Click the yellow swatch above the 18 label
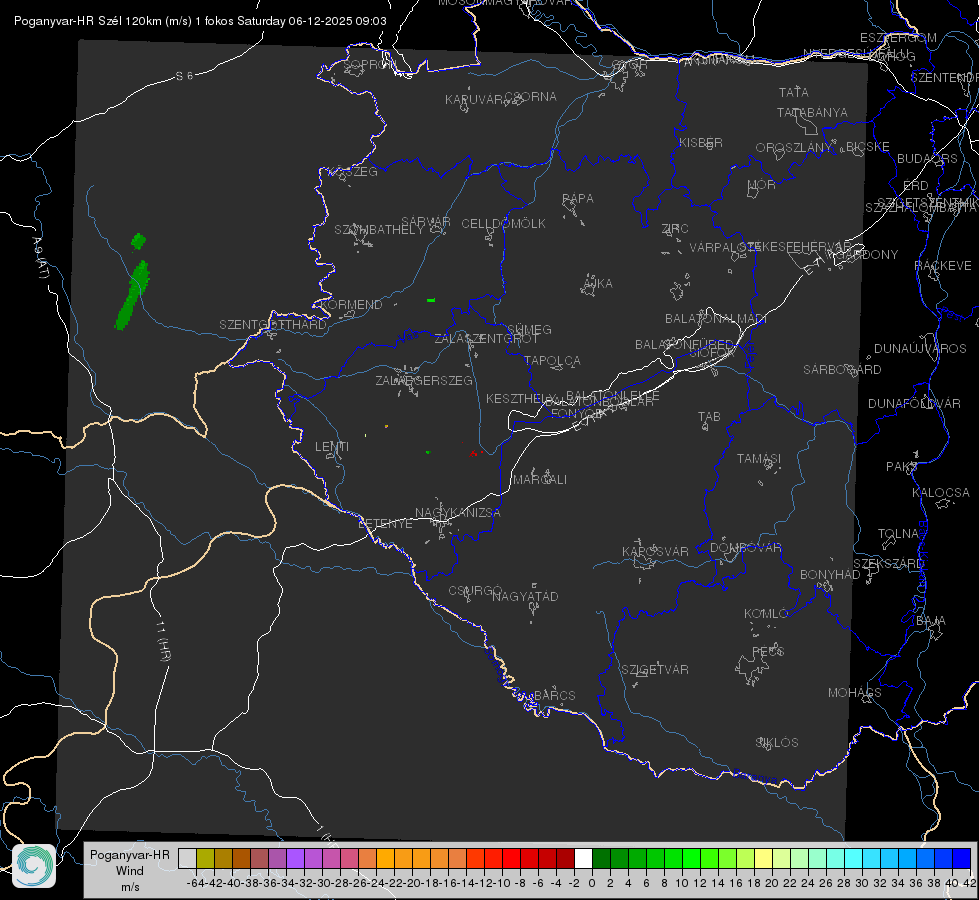979x900 pixels. 763,859
